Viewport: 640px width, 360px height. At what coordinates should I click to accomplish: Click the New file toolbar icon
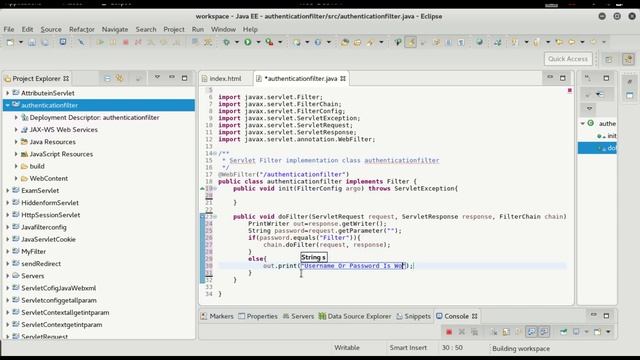point(11,42)
